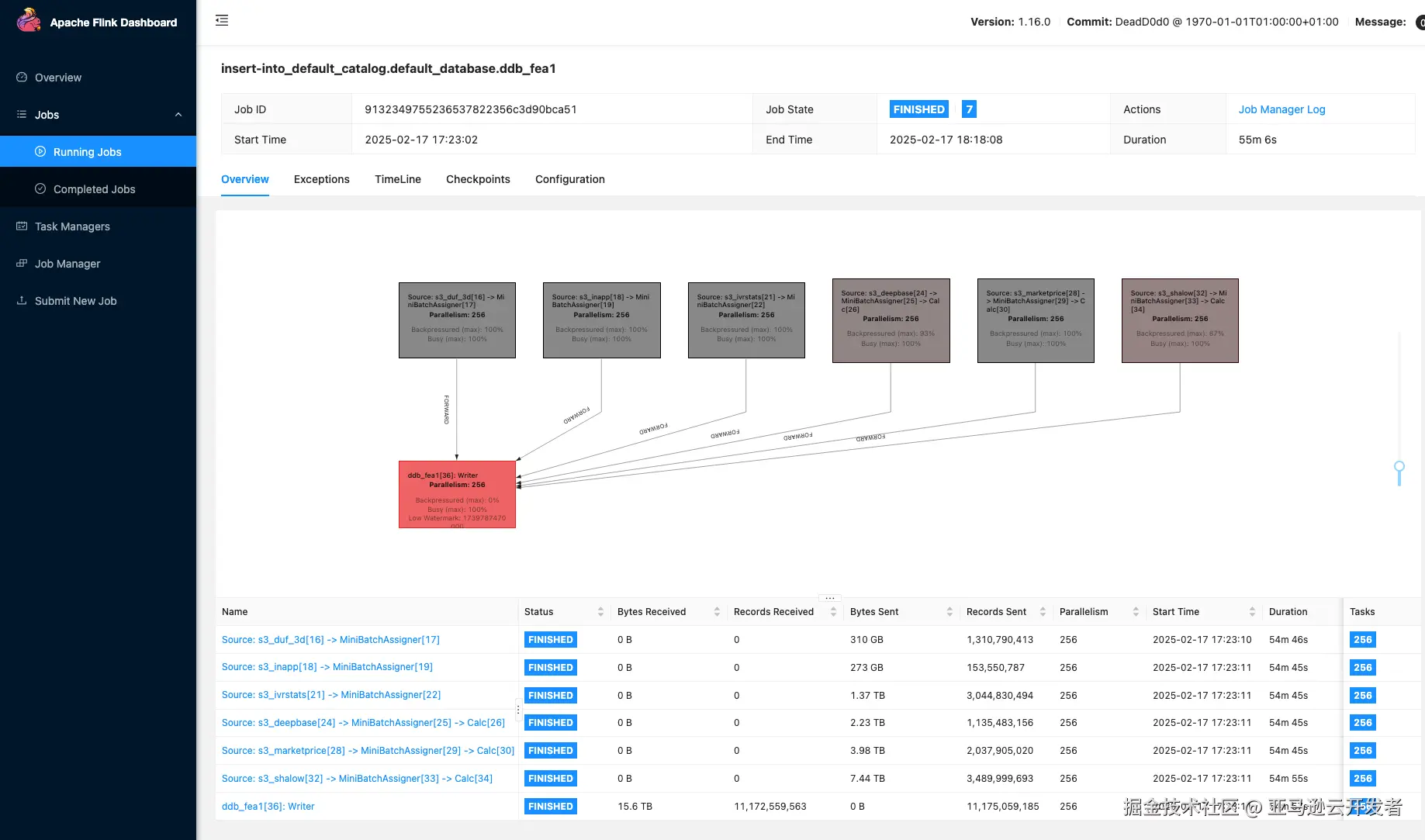Viewport: 1425px width, 840px height.
Task: Open Source: s3_shalow[32] operator link
Action: pos(357,779)
